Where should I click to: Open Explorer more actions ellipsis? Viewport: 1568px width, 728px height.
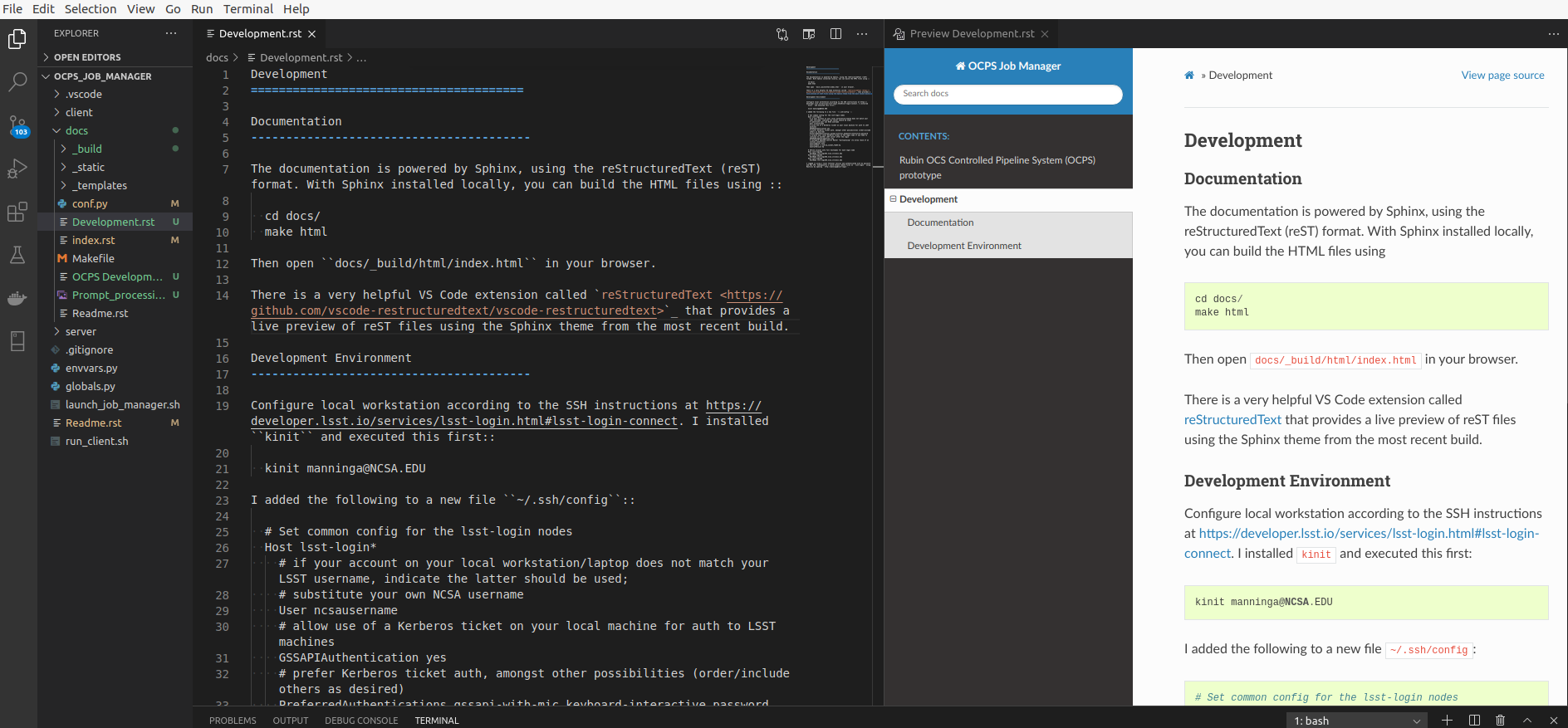tap(171, 33)
